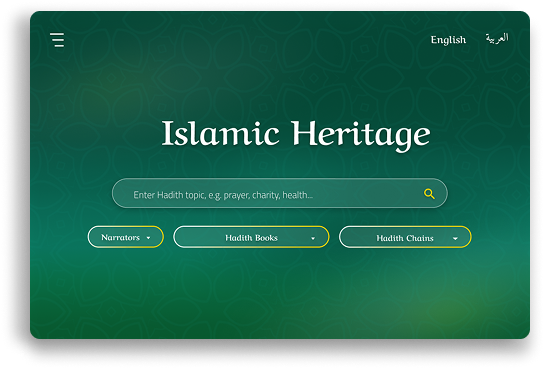Open the Hadith Chains dropdown
Image resolution: width=545 pixels, height=369 pixels.
(x=405, y=237)
